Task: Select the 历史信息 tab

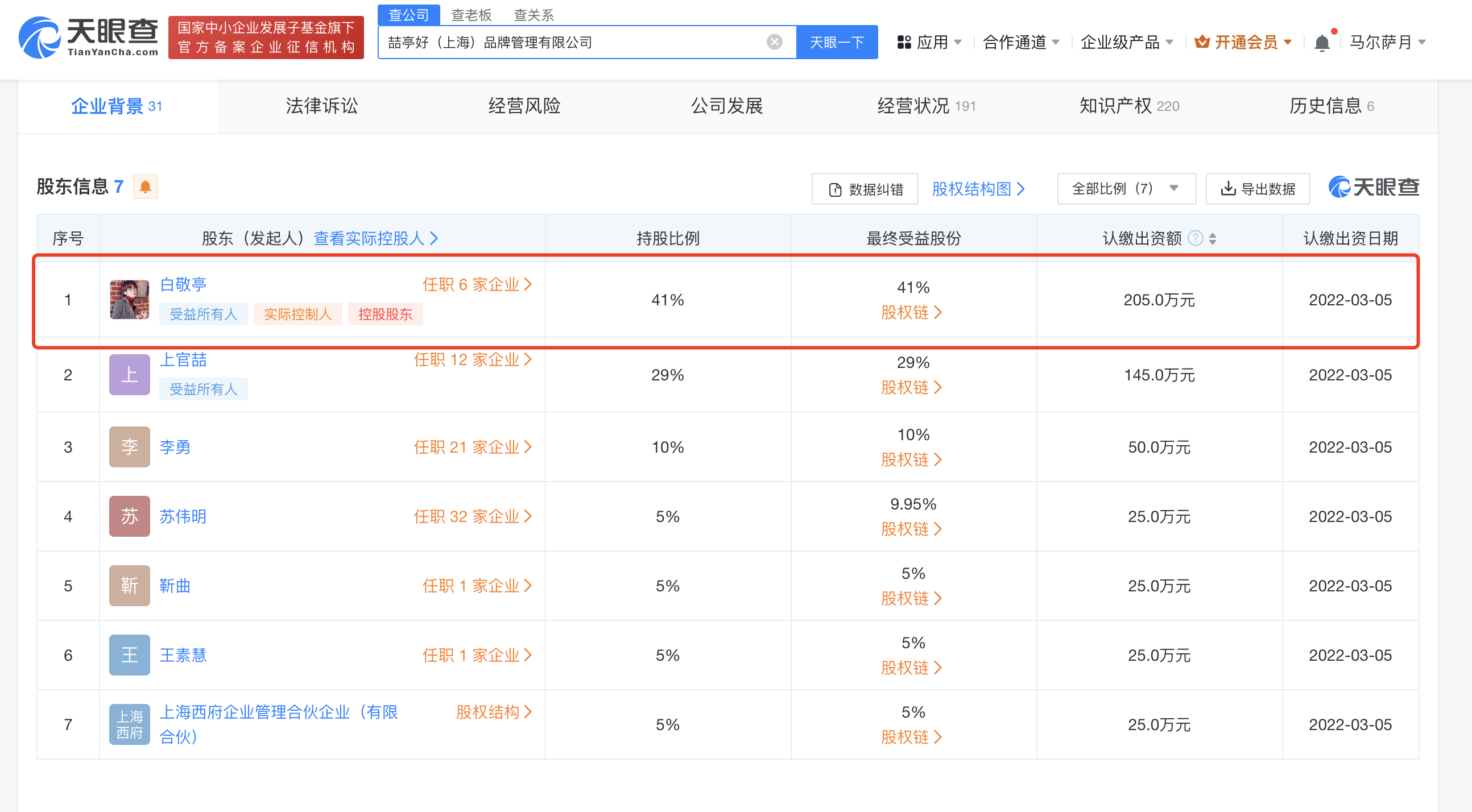Action: coord(1332,106)
